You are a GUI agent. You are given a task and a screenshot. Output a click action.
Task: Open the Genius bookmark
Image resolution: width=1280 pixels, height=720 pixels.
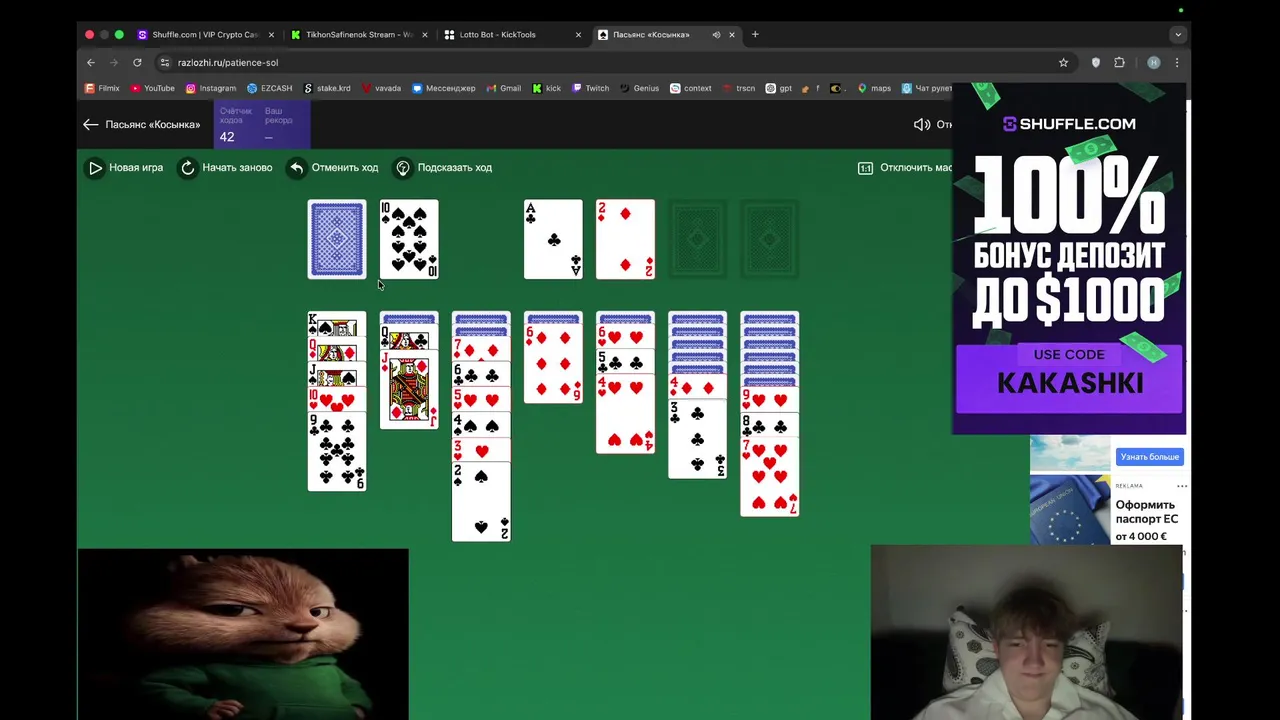click(639, 88)
